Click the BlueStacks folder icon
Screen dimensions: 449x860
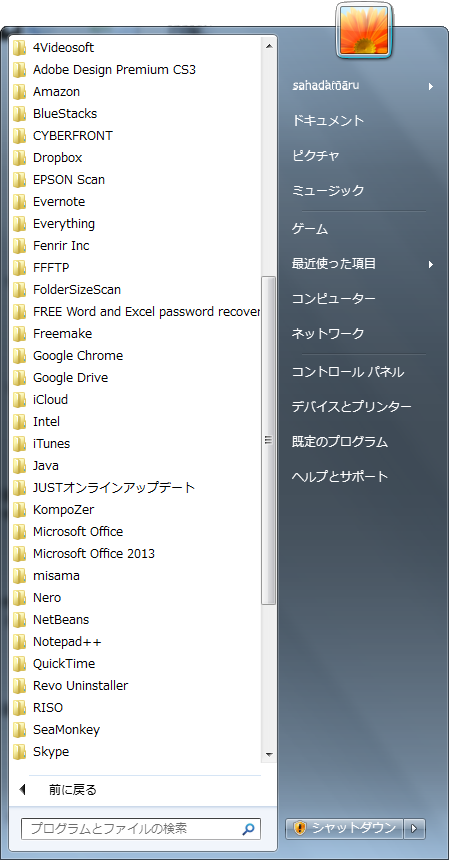19,114
